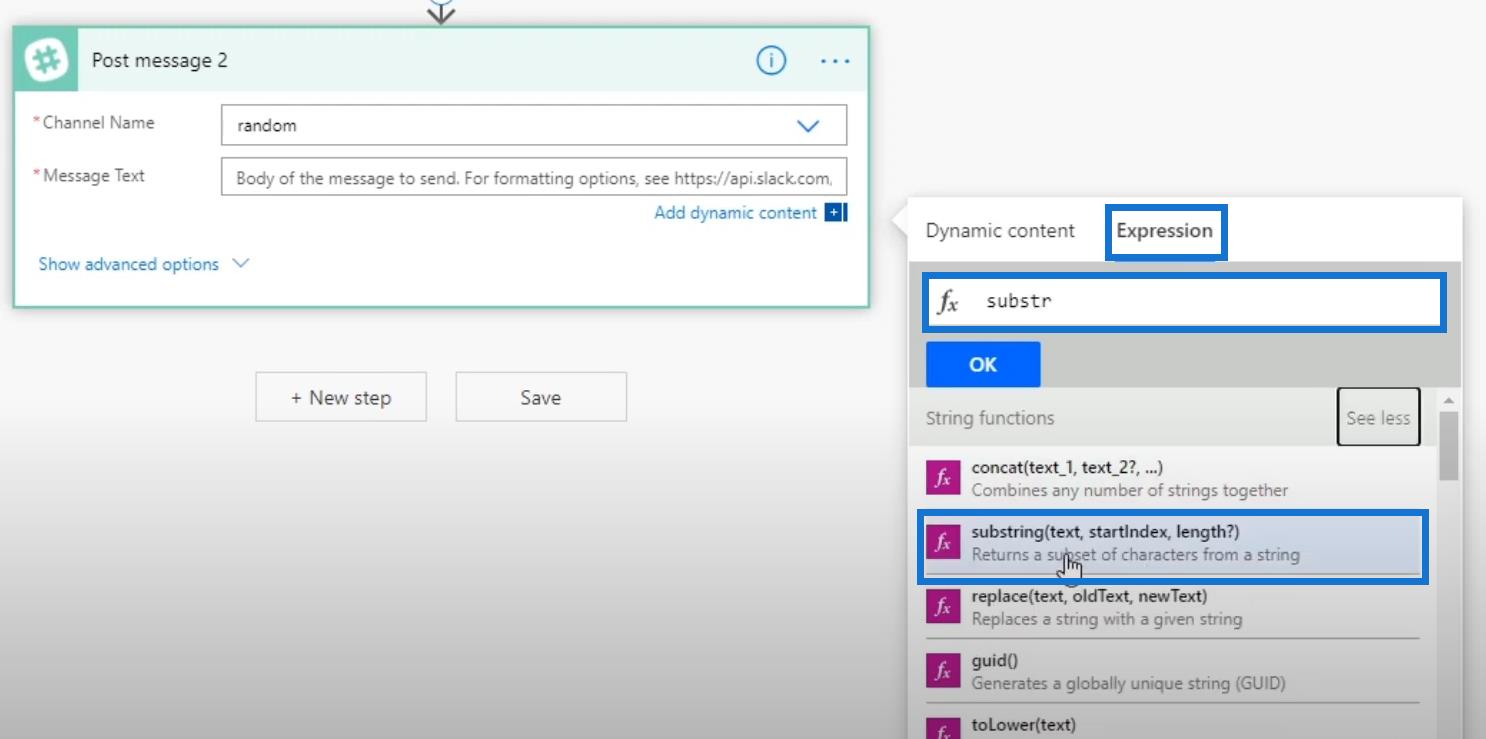Click the fx icon next to guid()
This screenshot has width=1486, height=739.
[x=943, y=671]
